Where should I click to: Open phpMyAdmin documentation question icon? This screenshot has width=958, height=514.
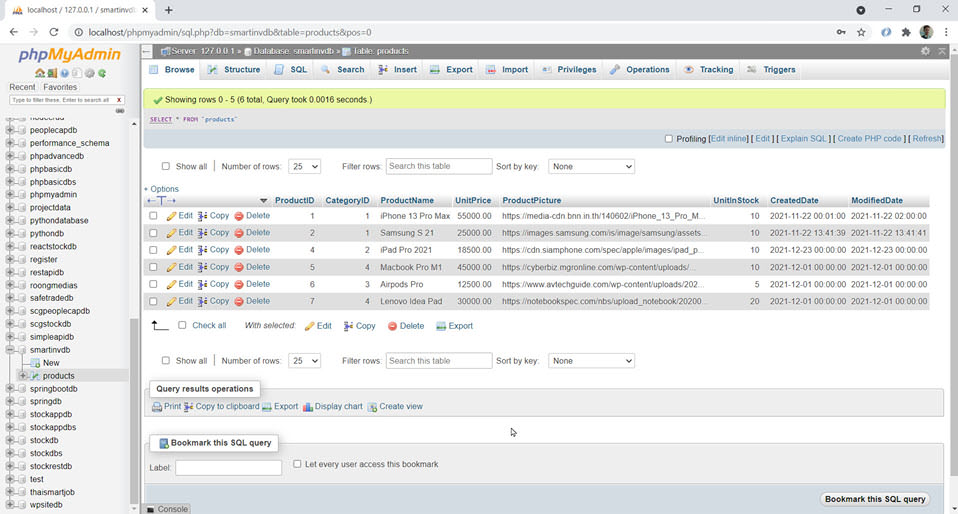64,73
